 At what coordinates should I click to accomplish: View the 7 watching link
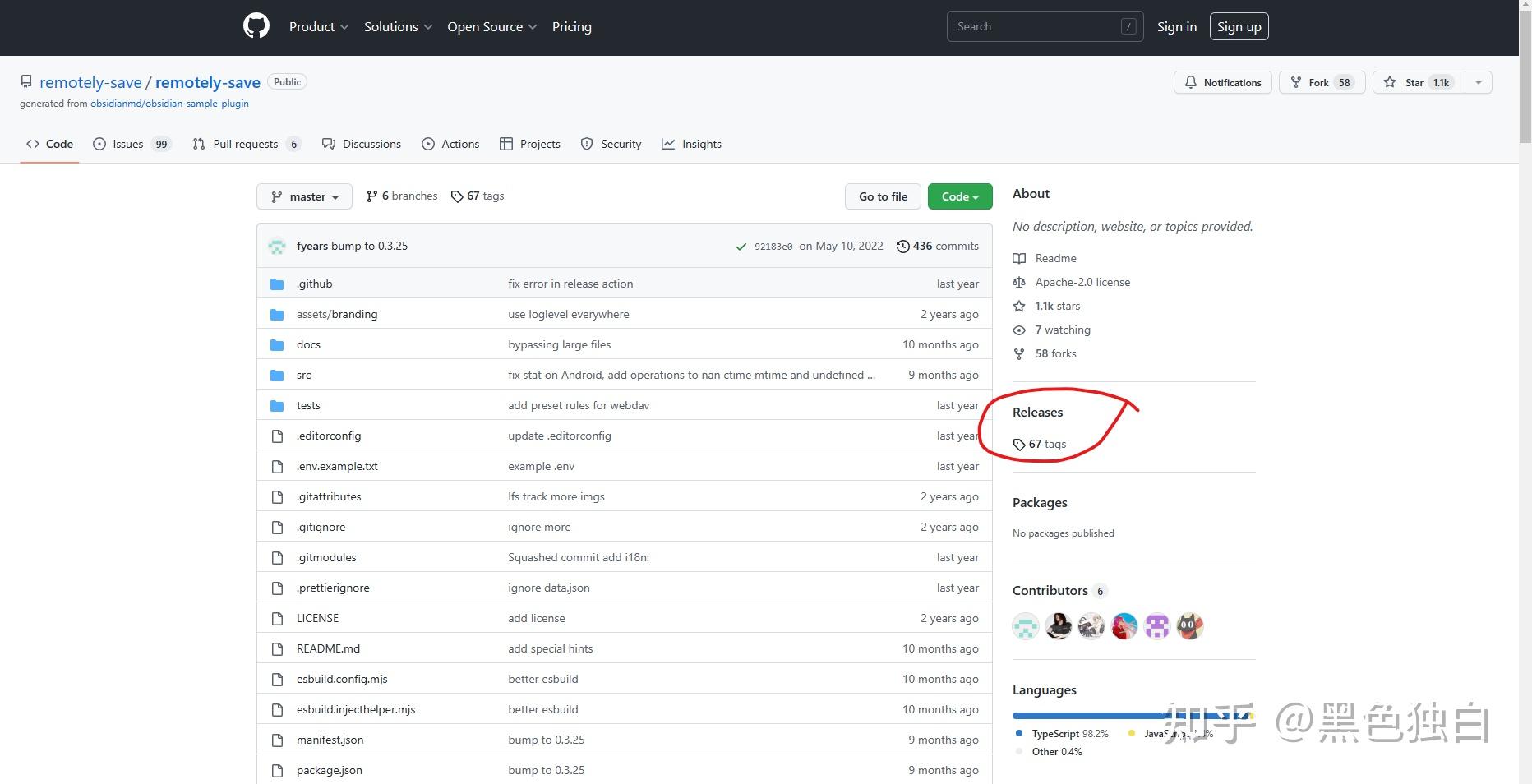tap(1052, 330)
